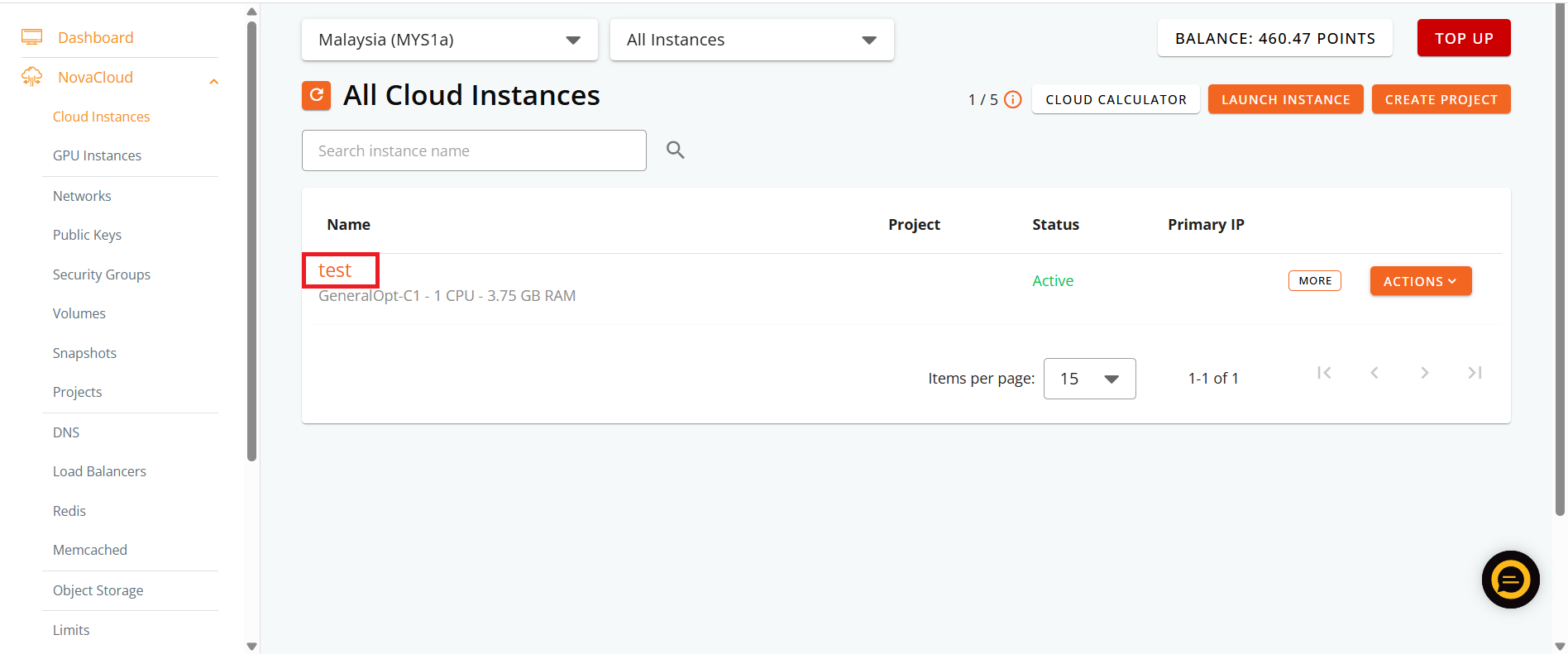
Task: Open the test instance link
Action: pos(335,270)
